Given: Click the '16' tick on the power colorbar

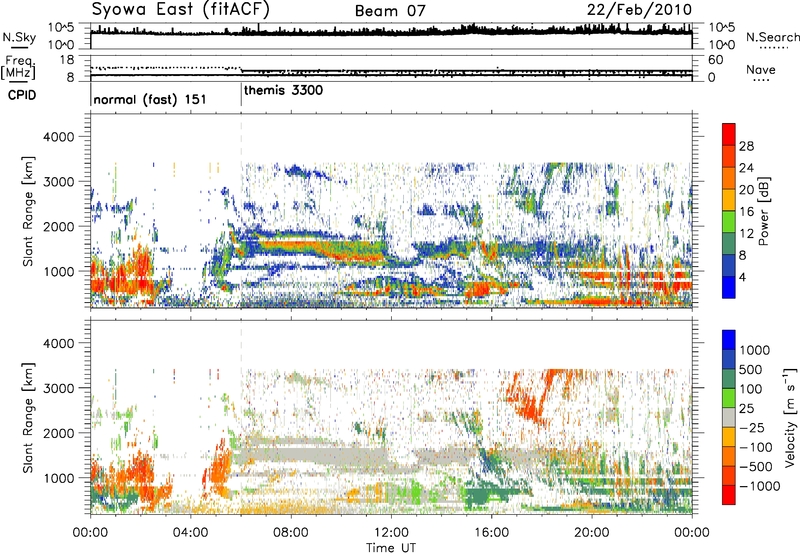Looking at the screenshot, I should pyautogui.click(x=746, y=212).
